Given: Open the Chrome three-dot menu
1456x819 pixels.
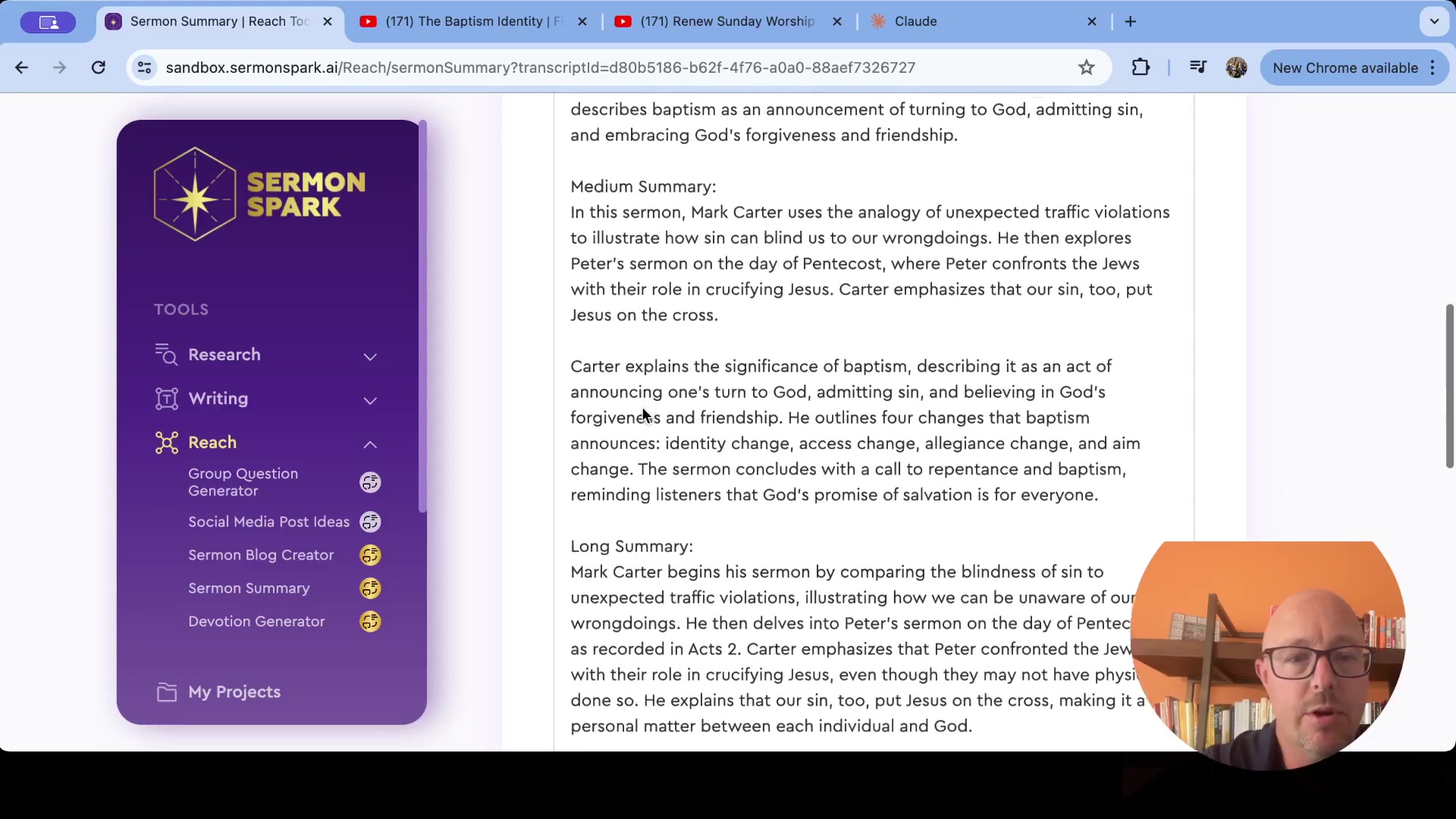Looking at the screenshot, I should pyautogui.click(x=1432, y=67).
